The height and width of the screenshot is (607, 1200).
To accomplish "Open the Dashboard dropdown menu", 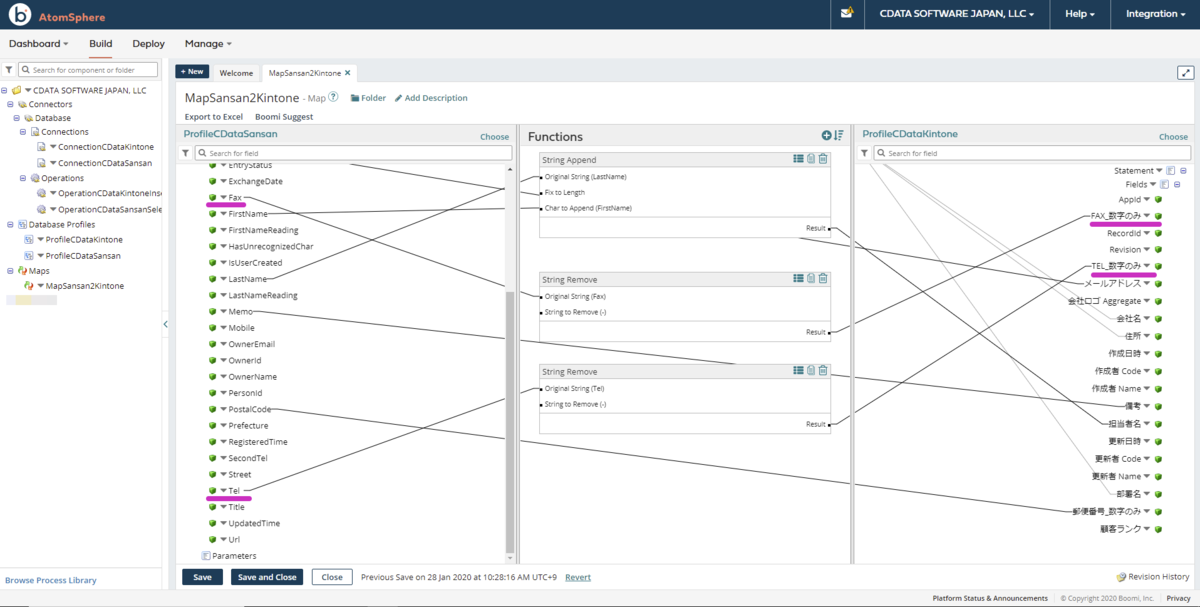I will coord(39,44).
